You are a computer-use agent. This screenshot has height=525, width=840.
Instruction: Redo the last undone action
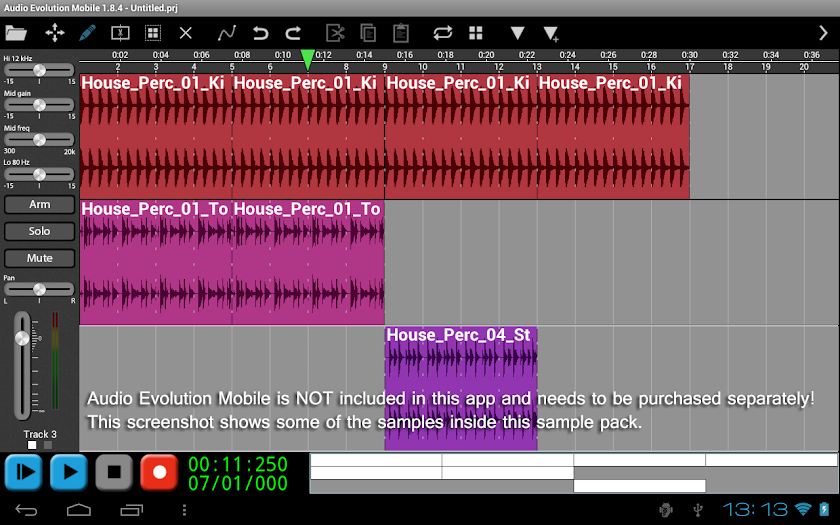pos(293,33)
